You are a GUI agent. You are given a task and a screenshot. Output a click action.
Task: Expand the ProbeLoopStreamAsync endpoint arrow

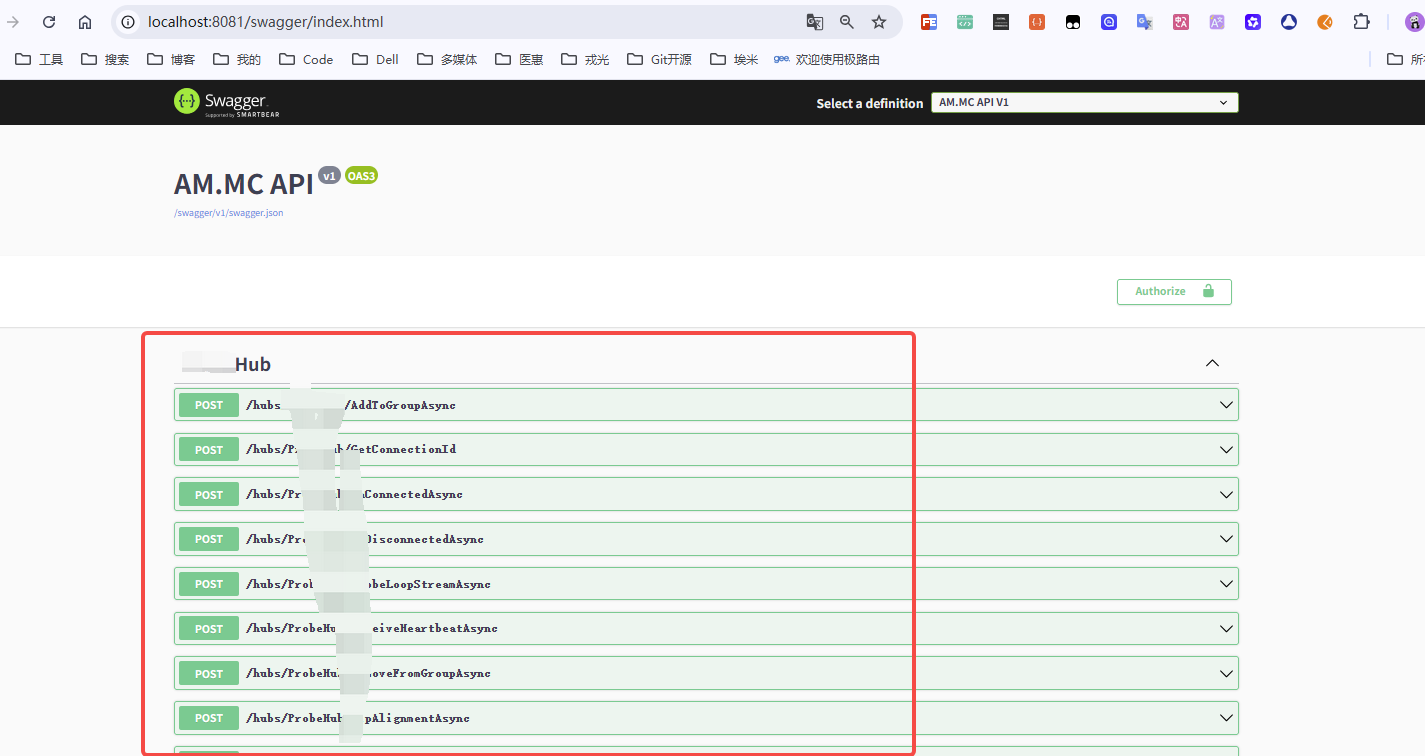click(1226, 584)
